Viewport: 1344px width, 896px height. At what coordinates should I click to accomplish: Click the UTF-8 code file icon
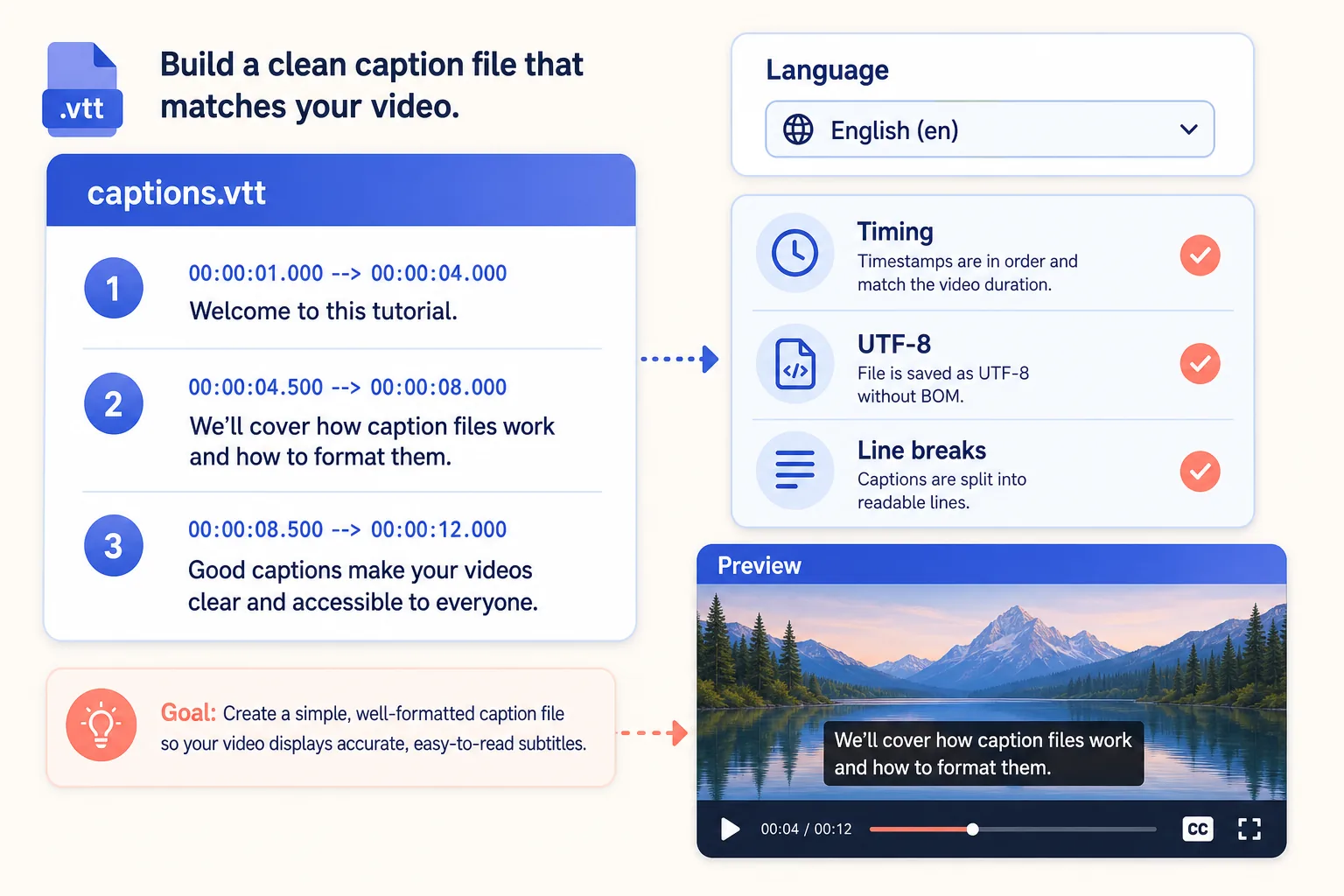pyautogui.click(x=794, y=363)
